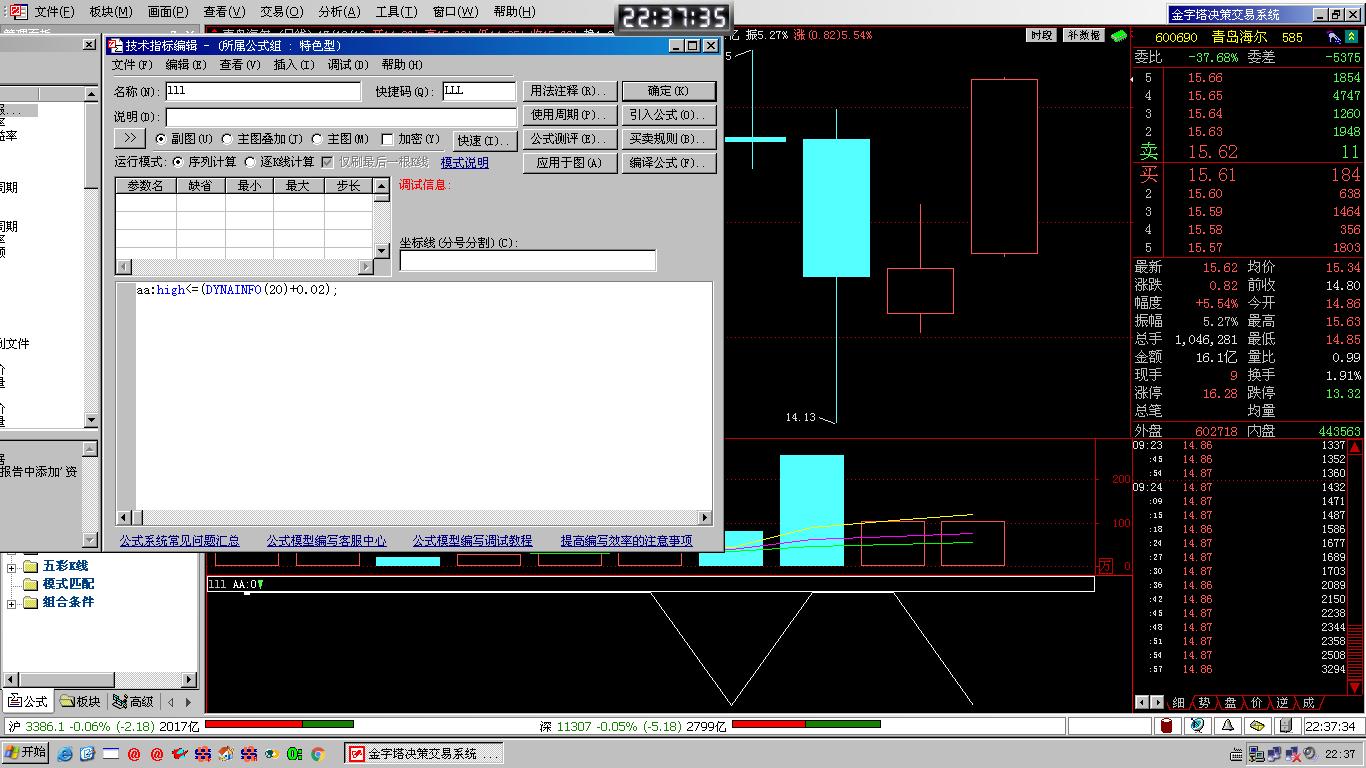The width and height of the screenshot is (1366, 768).
Task: Select the 主图叠加 radio option
Action: 227,139
